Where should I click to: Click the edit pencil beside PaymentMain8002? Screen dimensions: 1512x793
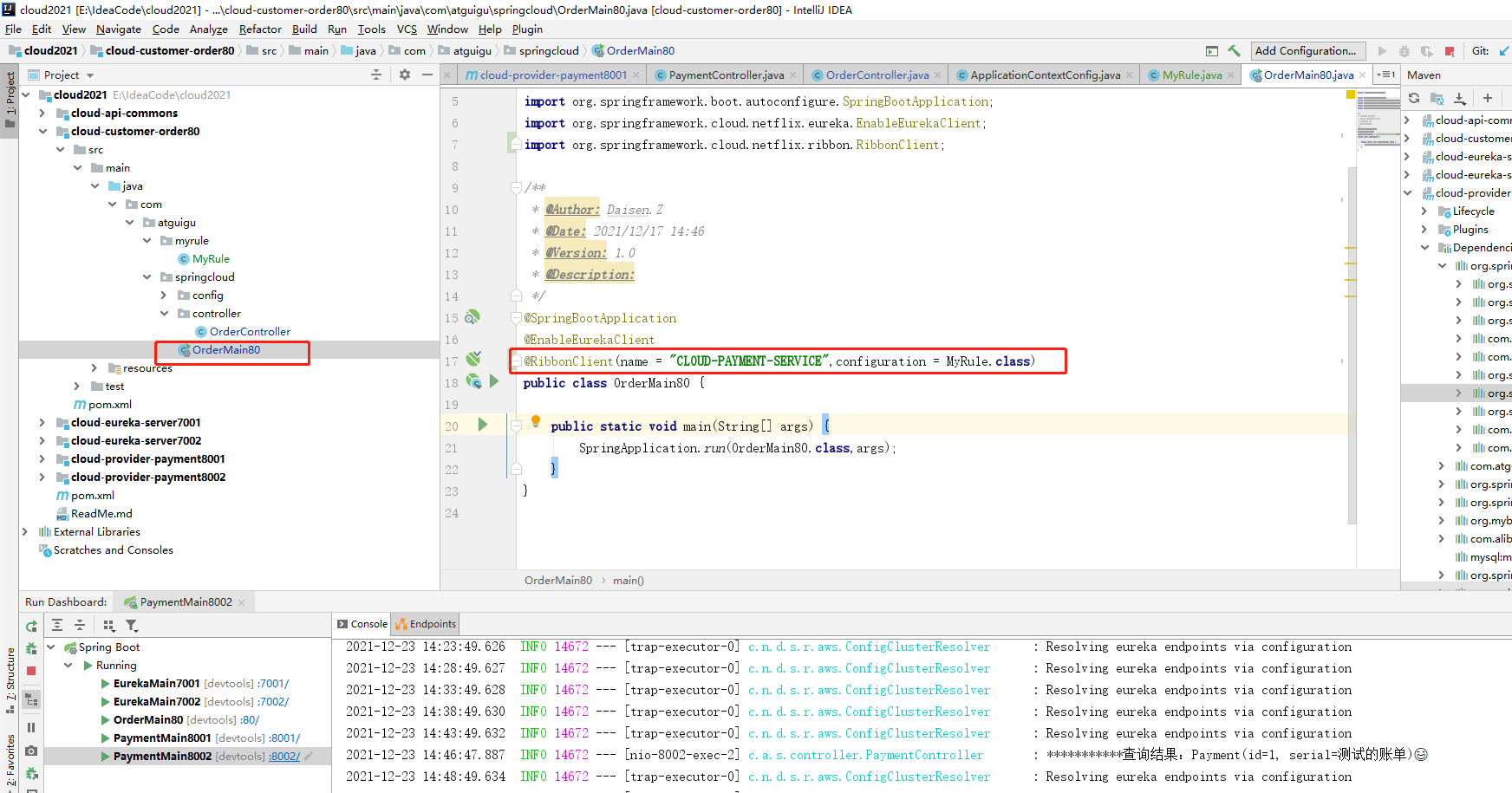309,757
